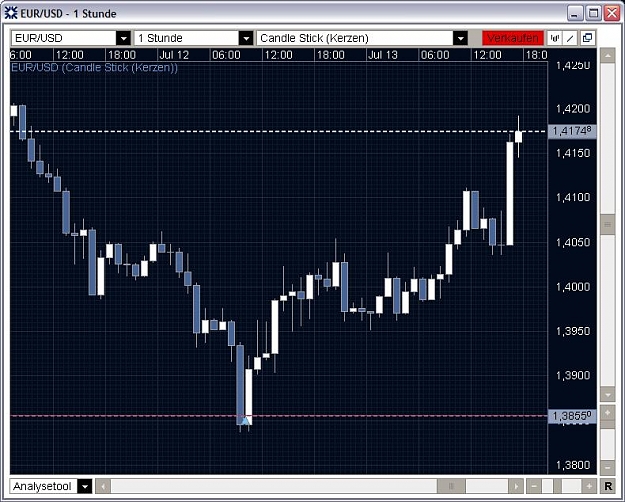Click the vertical zoom minus button

[607, 467]
